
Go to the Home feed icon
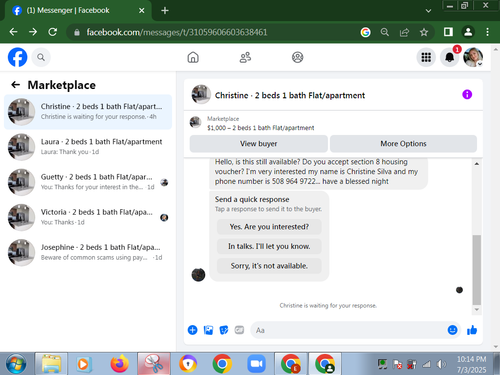coord(193,57)
